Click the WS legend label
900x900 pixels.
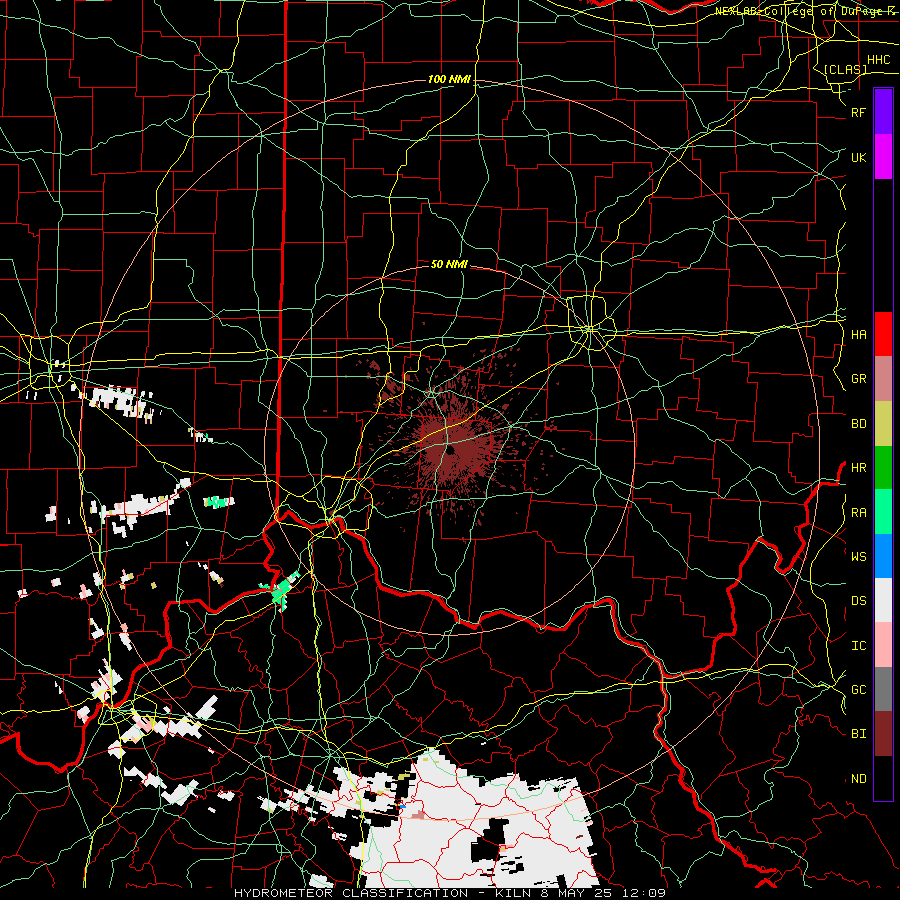point(858,556)
